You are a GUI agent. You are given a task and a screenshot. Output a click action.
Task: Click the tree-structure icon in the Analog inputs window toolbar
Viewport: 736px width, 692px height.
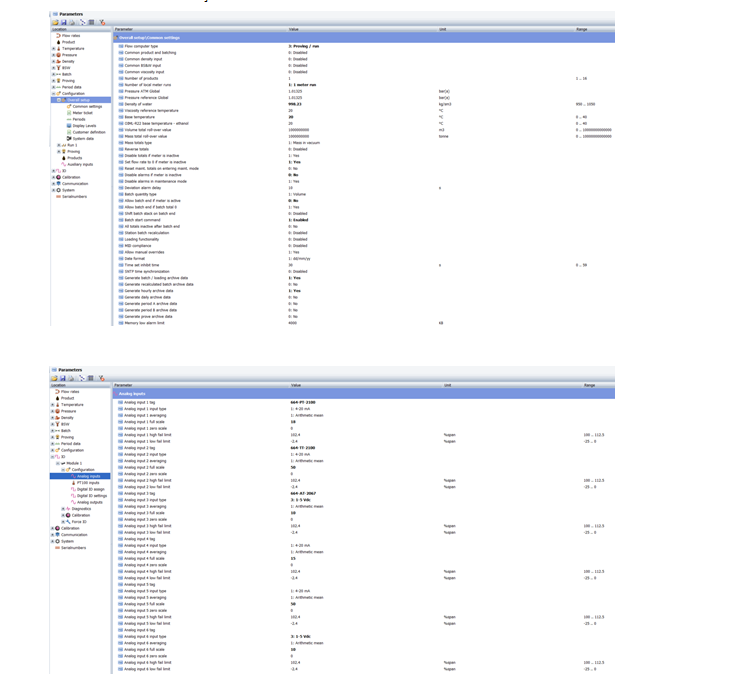[81, 378]
